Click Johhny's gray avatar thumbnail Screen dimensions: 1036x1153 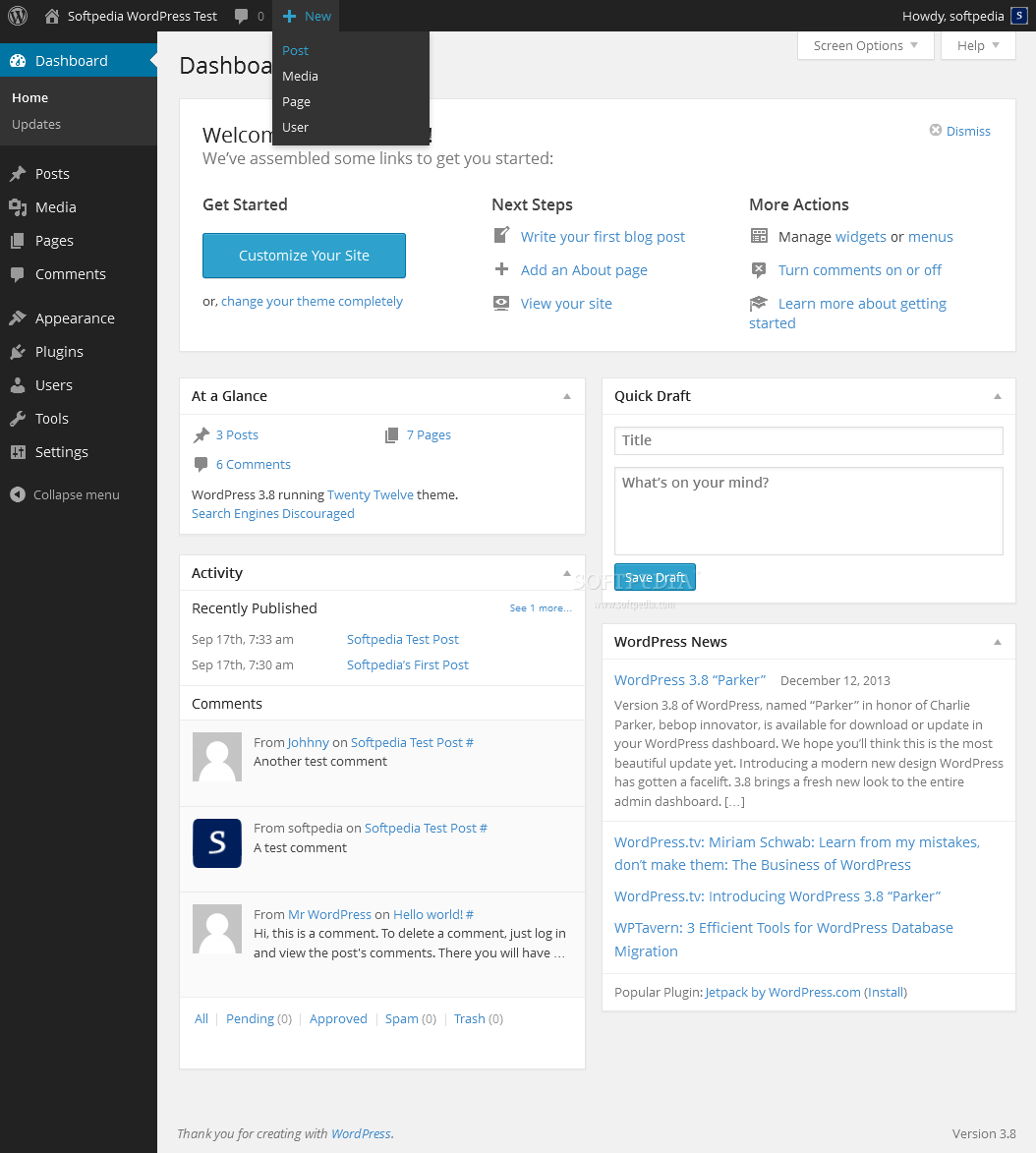tap(217, 757)
